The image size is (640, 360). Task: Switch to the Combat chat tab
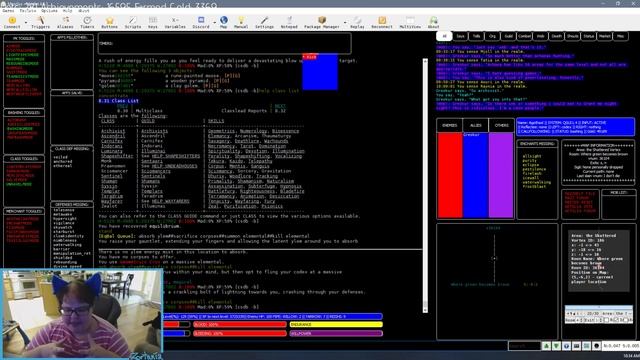point(524,36)
